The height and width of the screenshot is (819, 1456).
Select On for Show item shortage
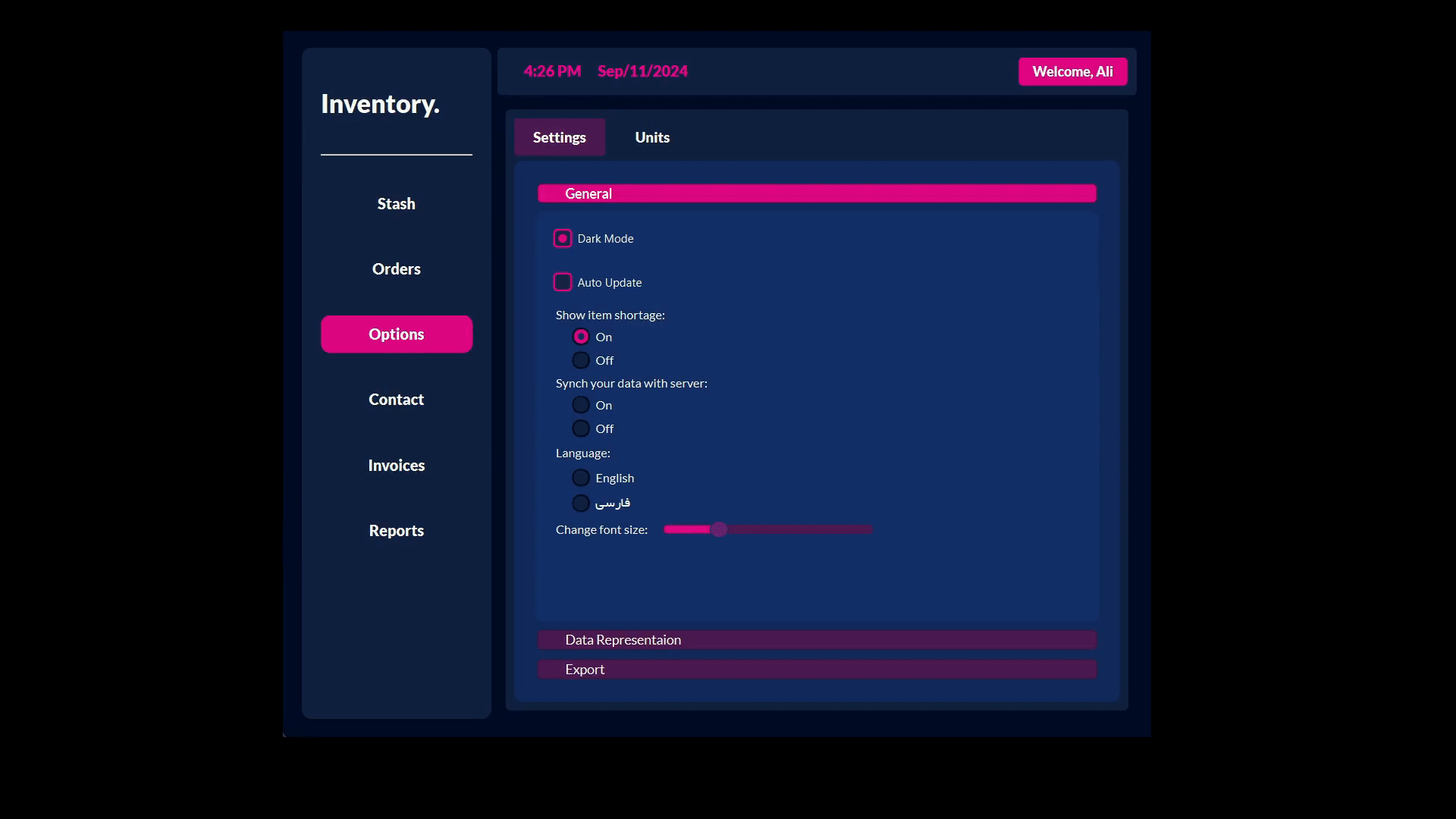(581, 336)
